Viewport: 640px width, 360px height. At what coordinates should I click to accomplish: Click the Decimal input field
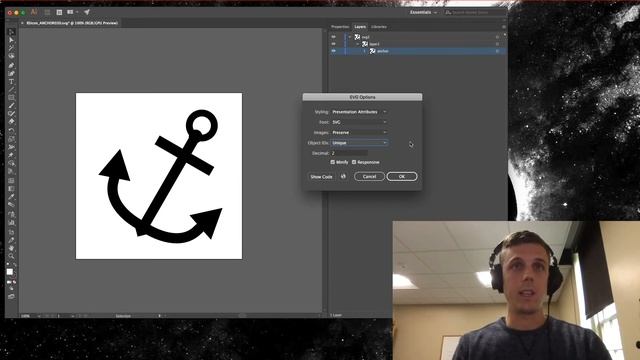click(x=349, y=153)
